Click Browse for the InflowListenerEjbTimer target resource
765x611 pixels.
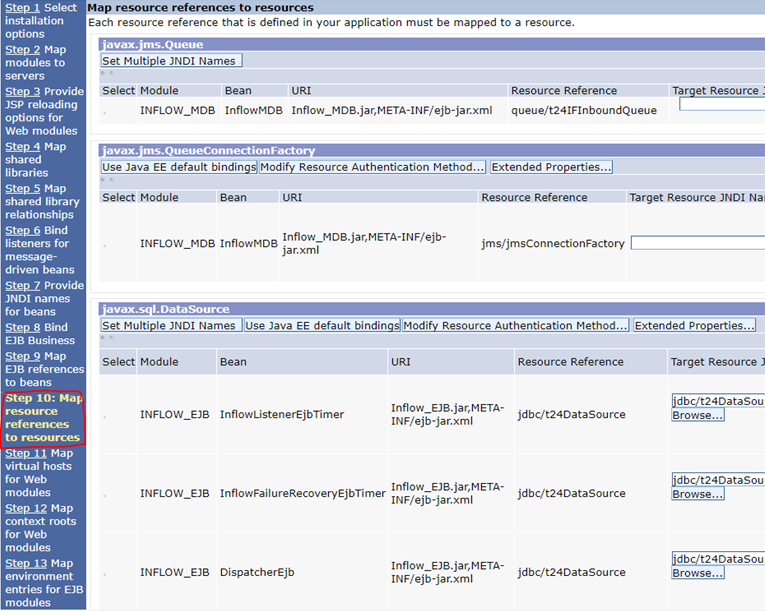tap(698, 415)
